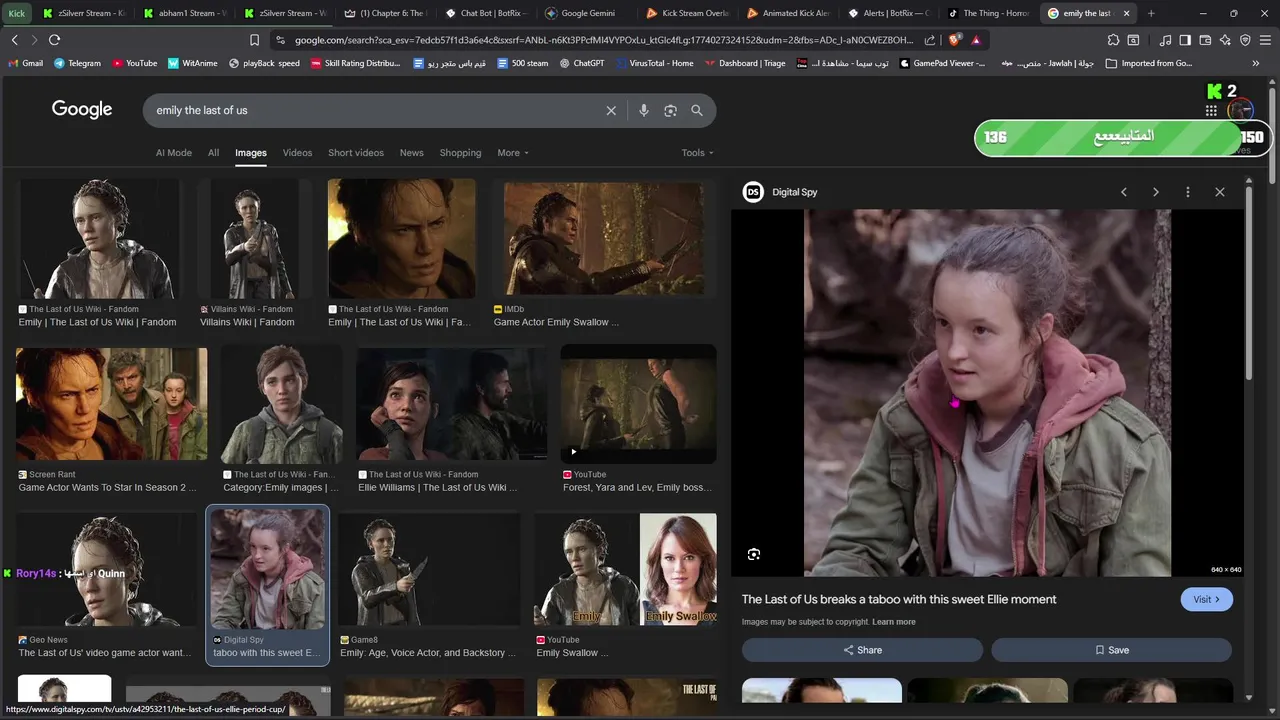The height and width of the screenshot is (720, 1280).
Task: Open the Gmail bookmark
Action: pos(25,63)
